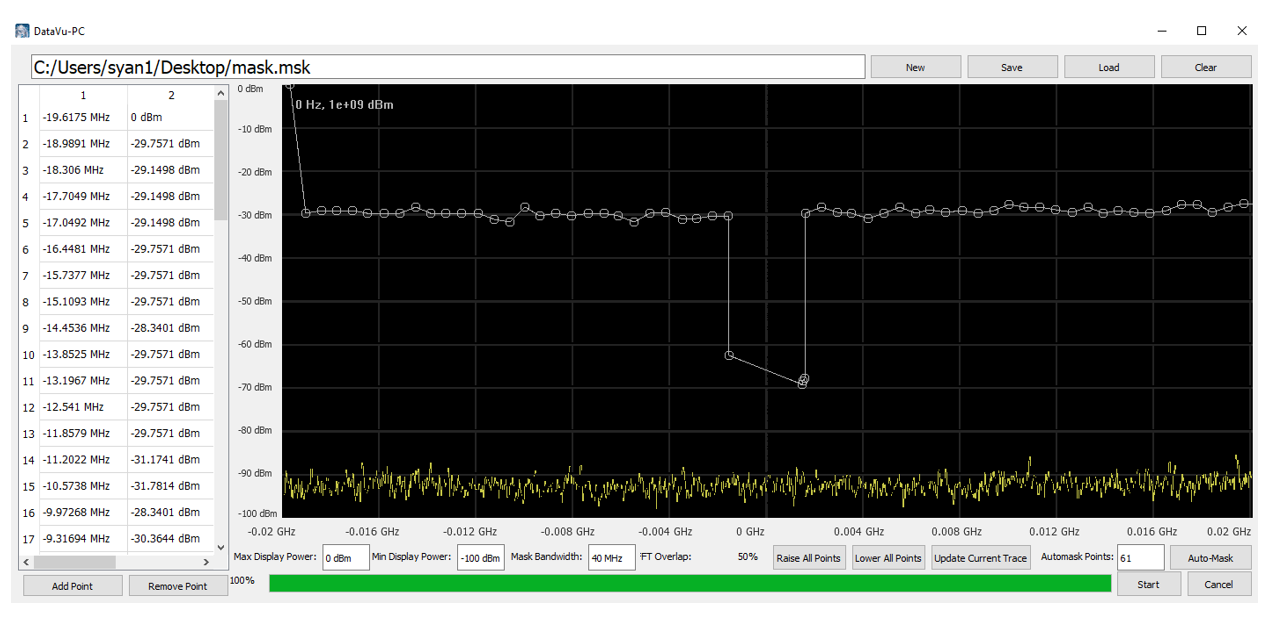Viewport: 1272px width, 617px height.
Task: Click the DataVu-PC app icon in title bar
Action: 22,31
